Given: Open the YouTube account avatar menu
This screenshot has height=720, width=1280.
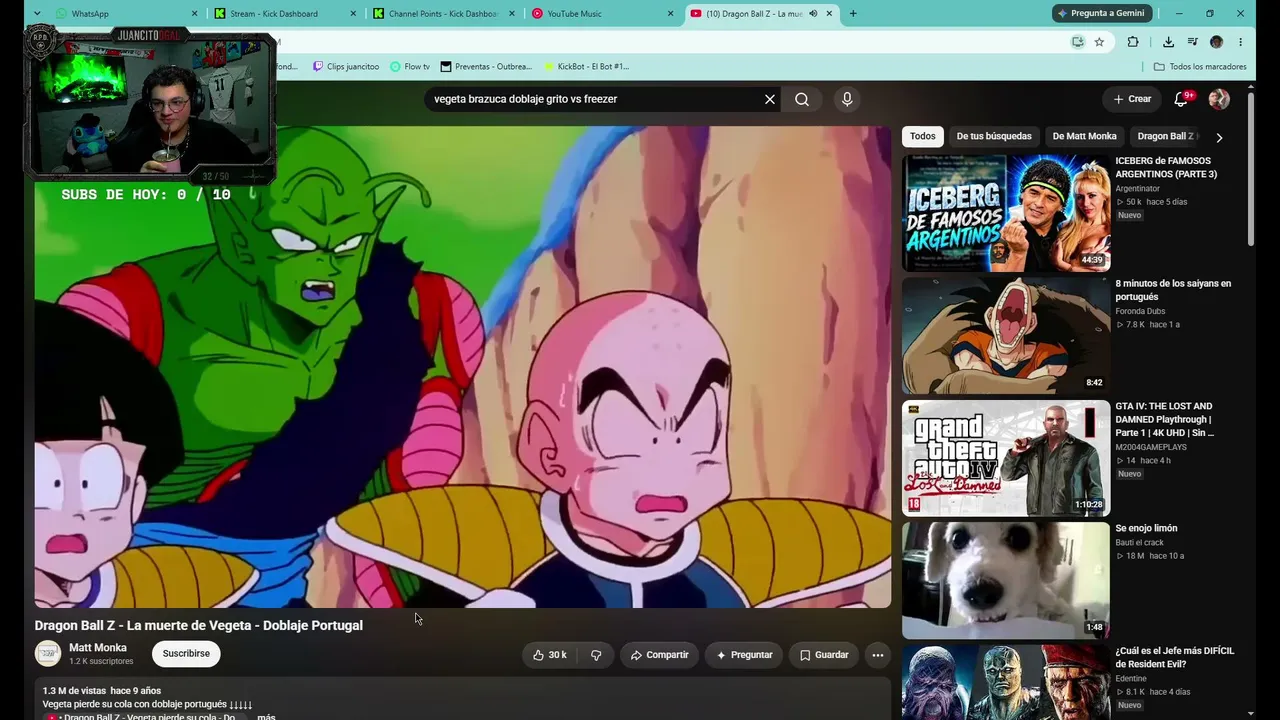Looking at the screenshot, I should click(x=1219, y=99).
